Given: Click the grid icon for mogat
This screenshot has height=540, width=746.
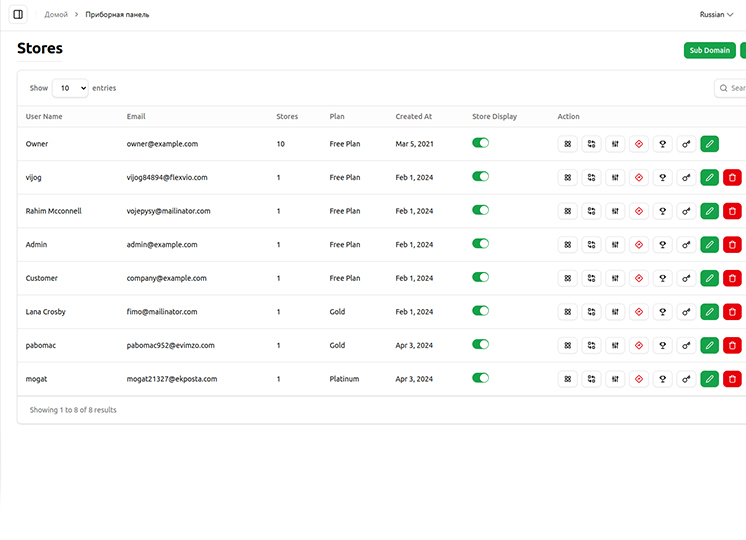Looking at the screenshot, I should point(567,379).
